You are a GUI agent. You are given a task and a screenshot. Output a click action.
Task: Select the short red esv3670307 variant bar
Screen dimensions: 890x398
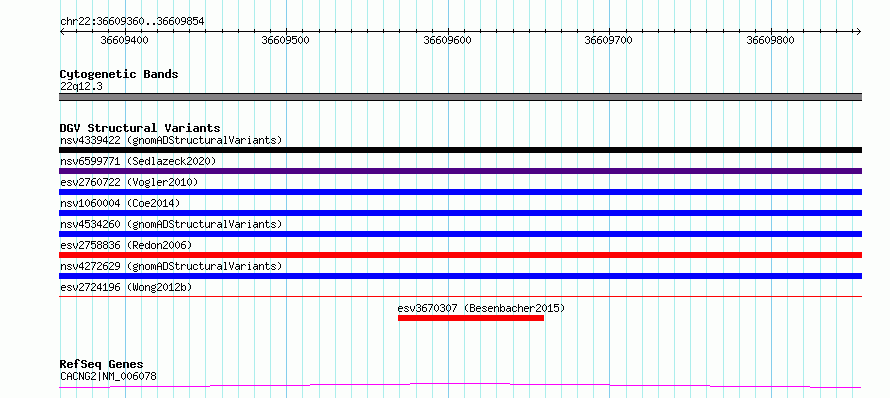[471, 318]
